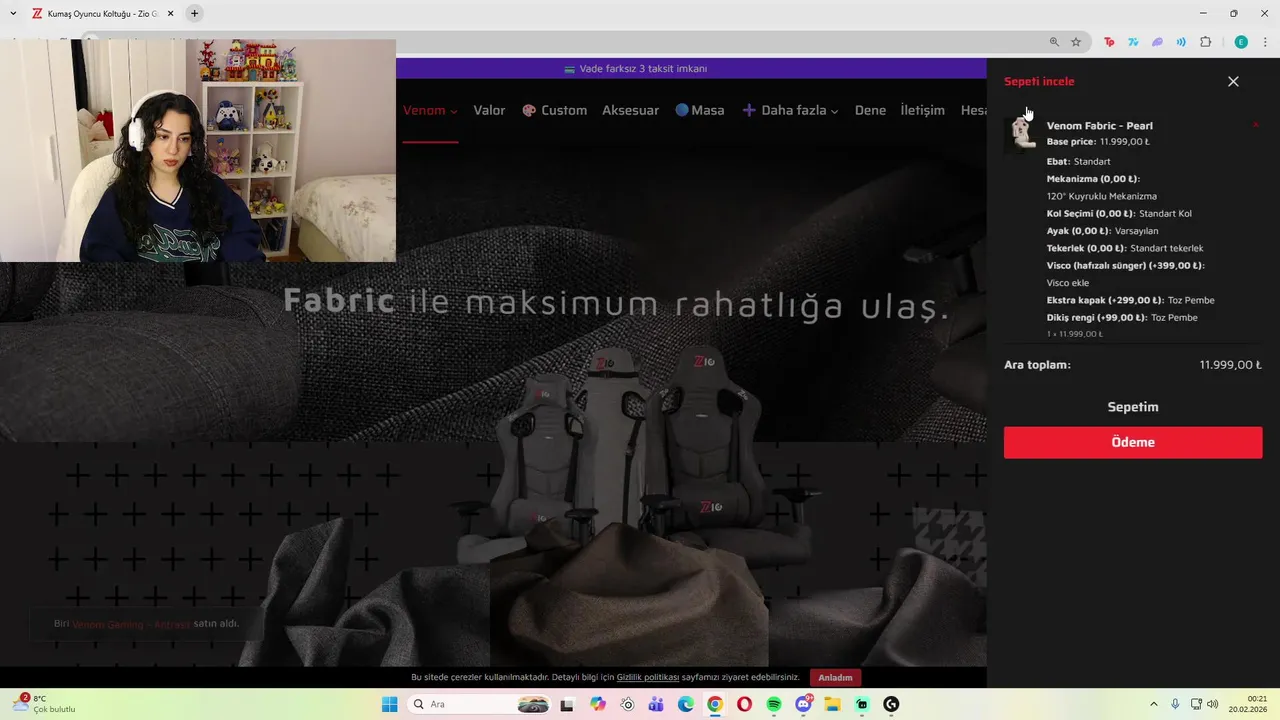Open Microsoft Teams from the taskbar
1280x720 pixels.
[x=656, y=704]
